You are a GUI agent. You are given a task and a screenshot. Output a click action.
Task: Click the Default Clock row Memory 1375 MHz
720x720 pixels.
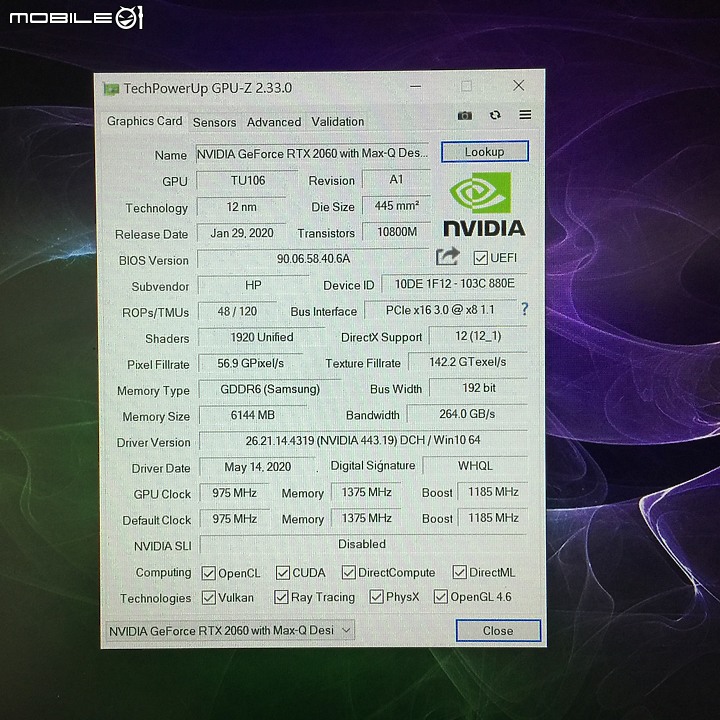[x=366, y=518]
